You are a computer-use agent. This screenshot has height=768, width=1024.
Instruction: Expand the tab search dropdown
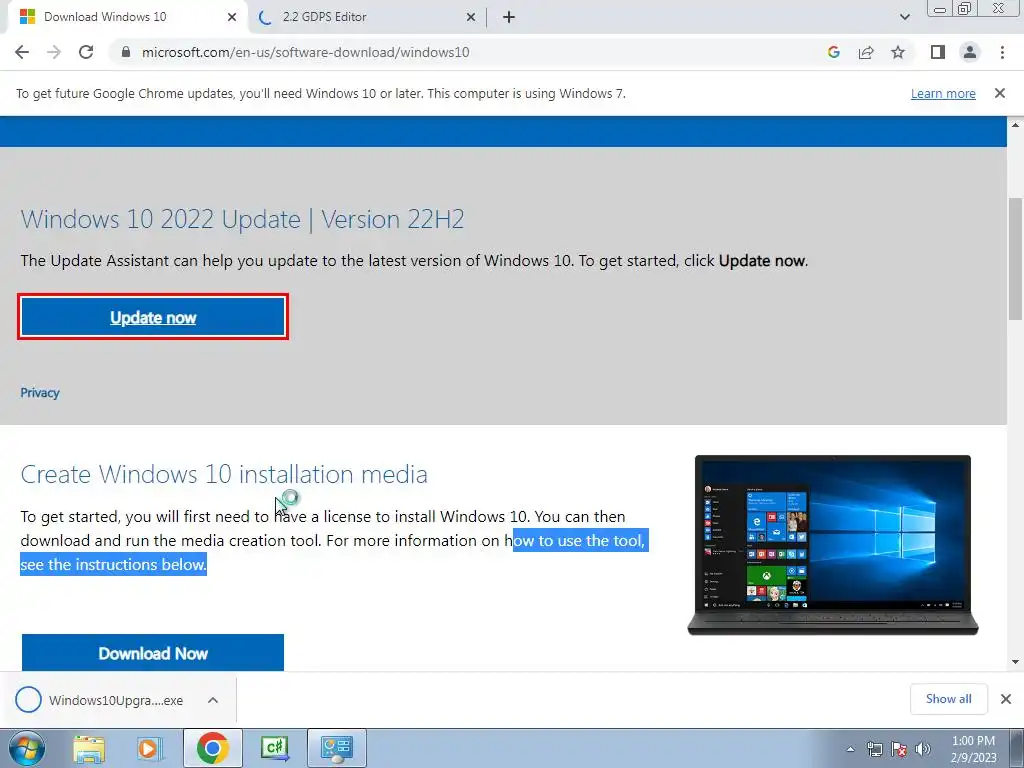tap(904, 17)
